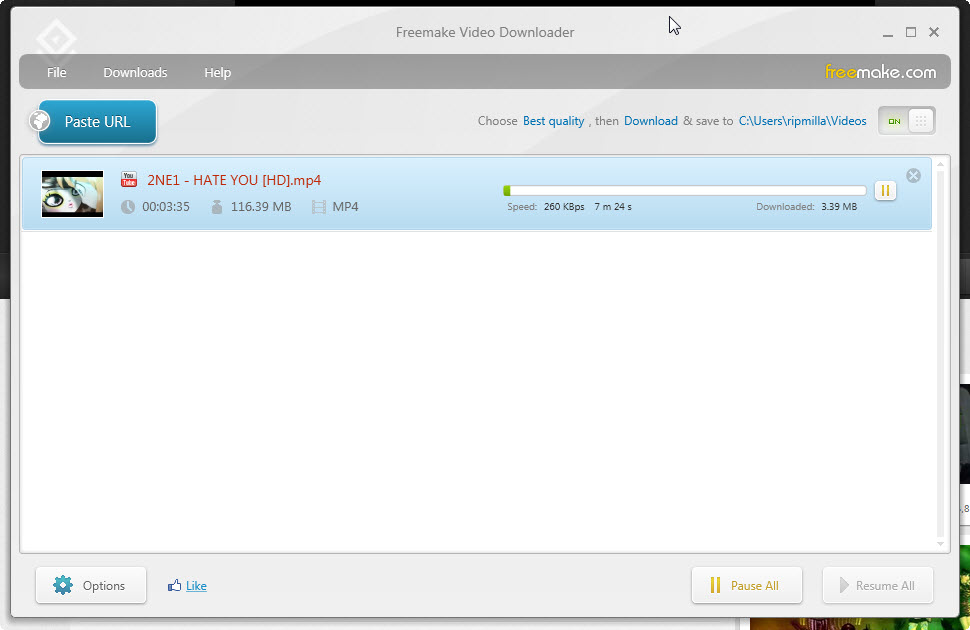Close the Freemake Video Downloader window

coord(934,32)
